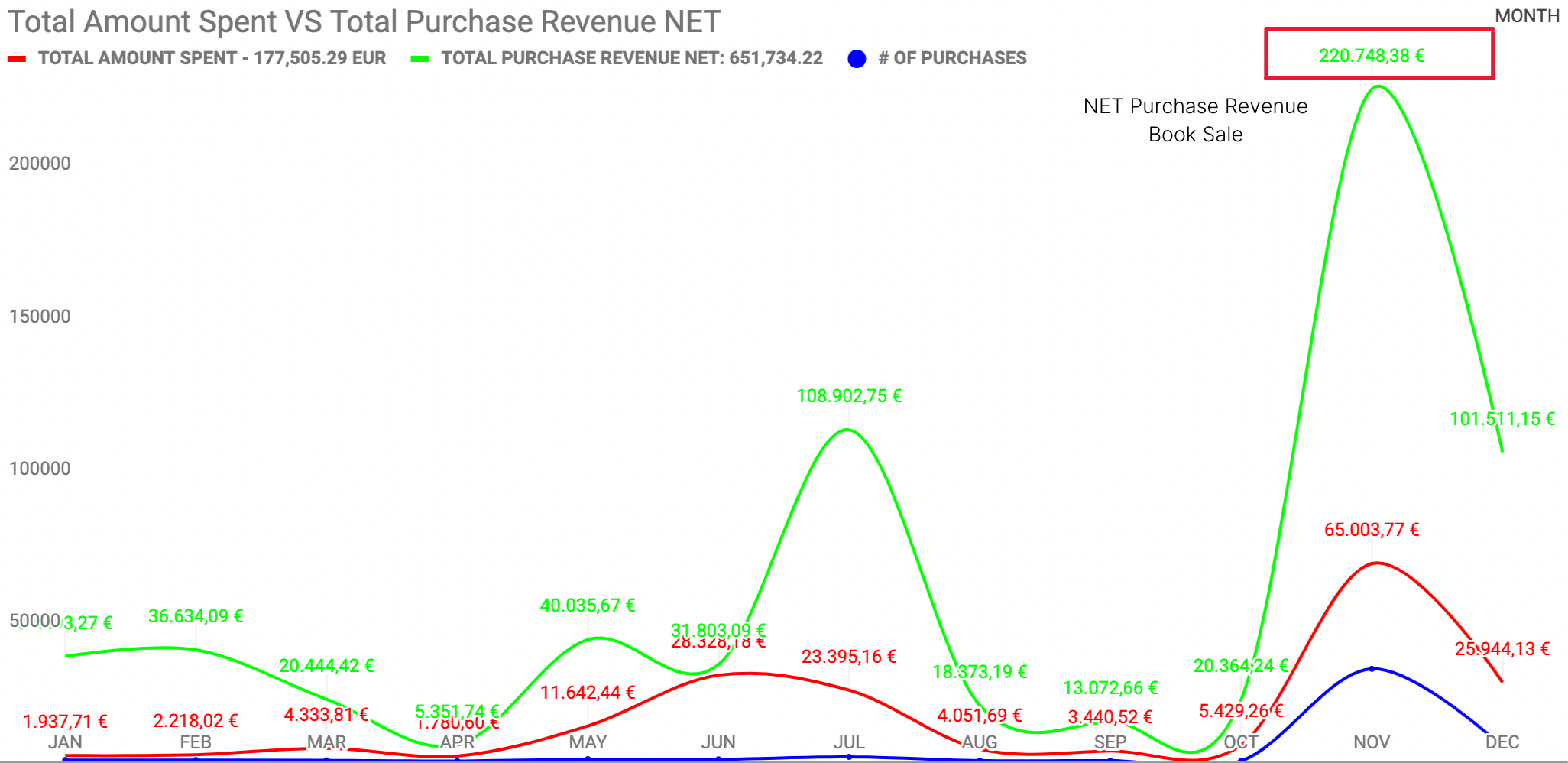
Task: Toggle the TOTAL AMOUNT SPENT legend label
Action: click(x=212, y=58)
